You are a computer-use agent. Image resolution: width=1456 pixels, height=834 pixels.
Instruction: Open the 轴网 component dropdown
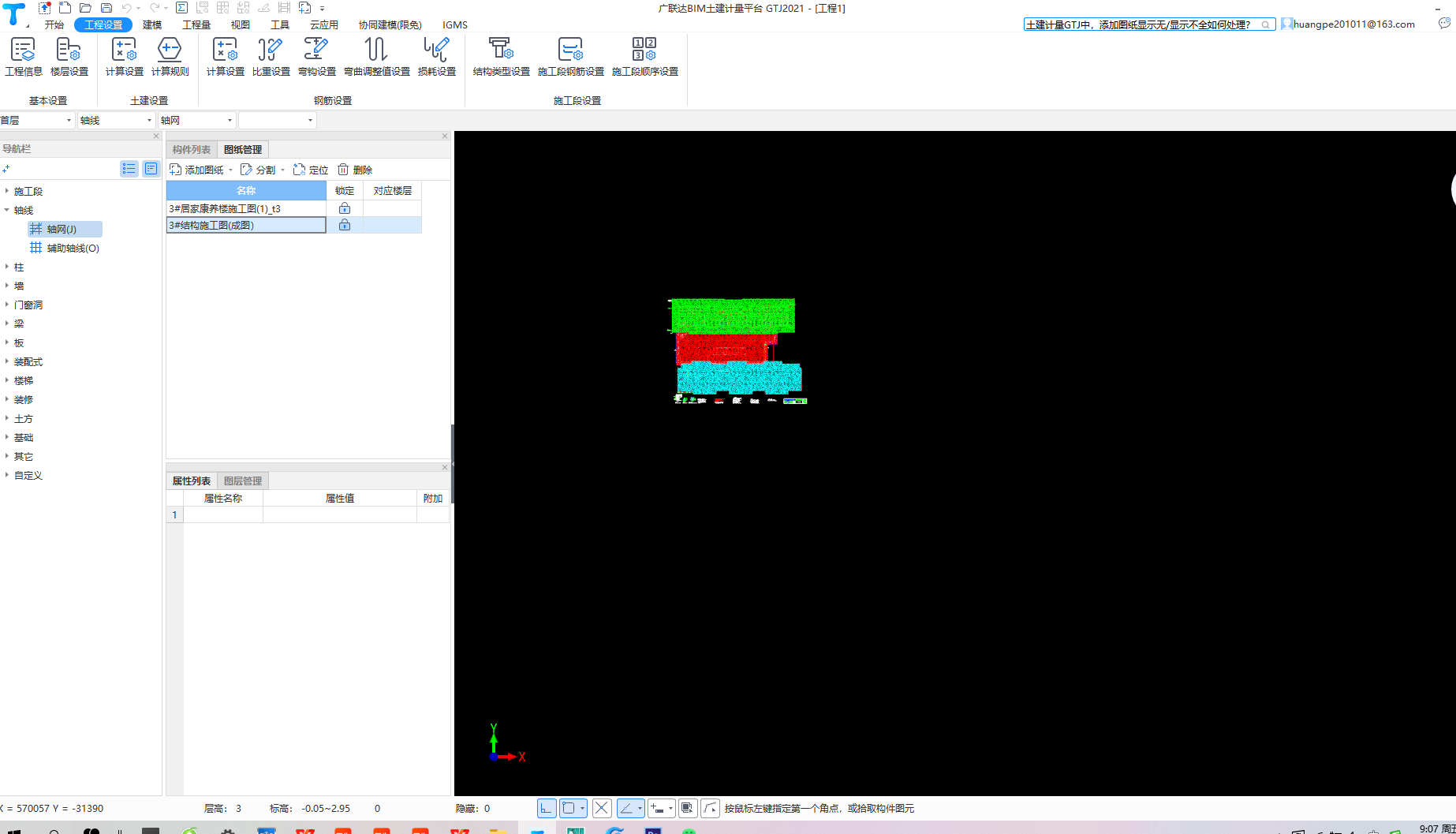(x=196, y=120)
